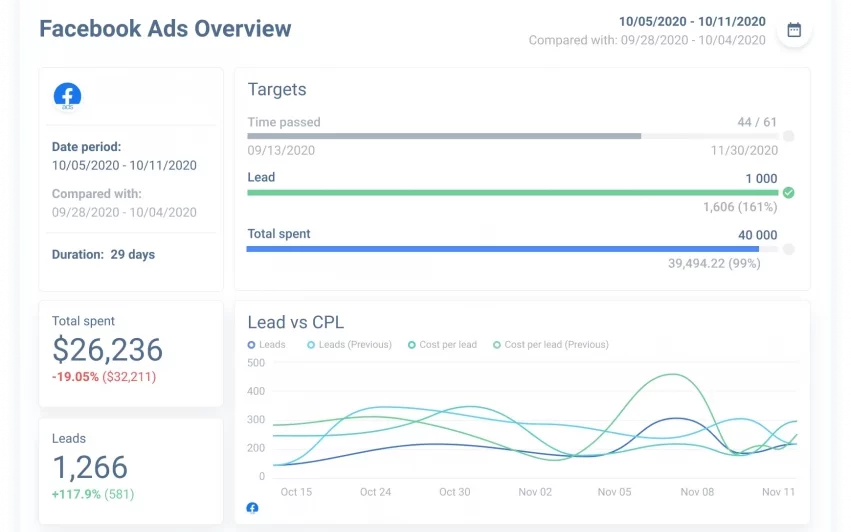Click the Nov 08 axis label
Screen dimensions: 851x532
(x=697, y=492)
